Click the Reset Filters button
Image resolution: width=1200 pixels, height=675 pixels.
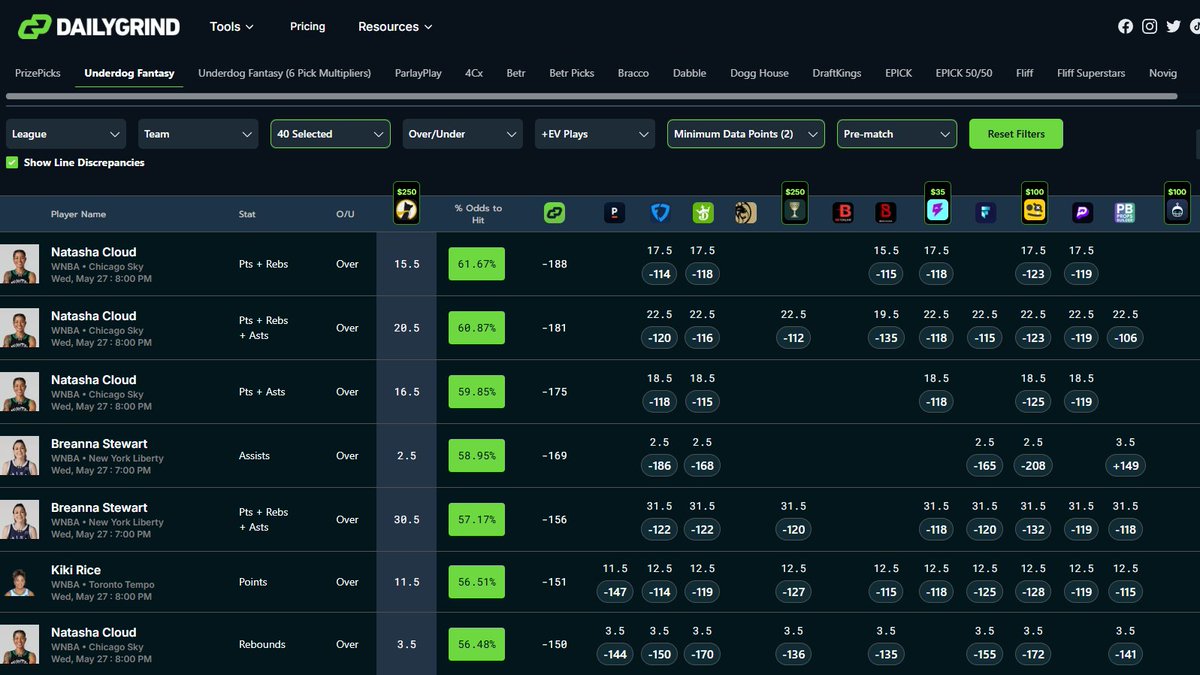tap(1016, 134)
